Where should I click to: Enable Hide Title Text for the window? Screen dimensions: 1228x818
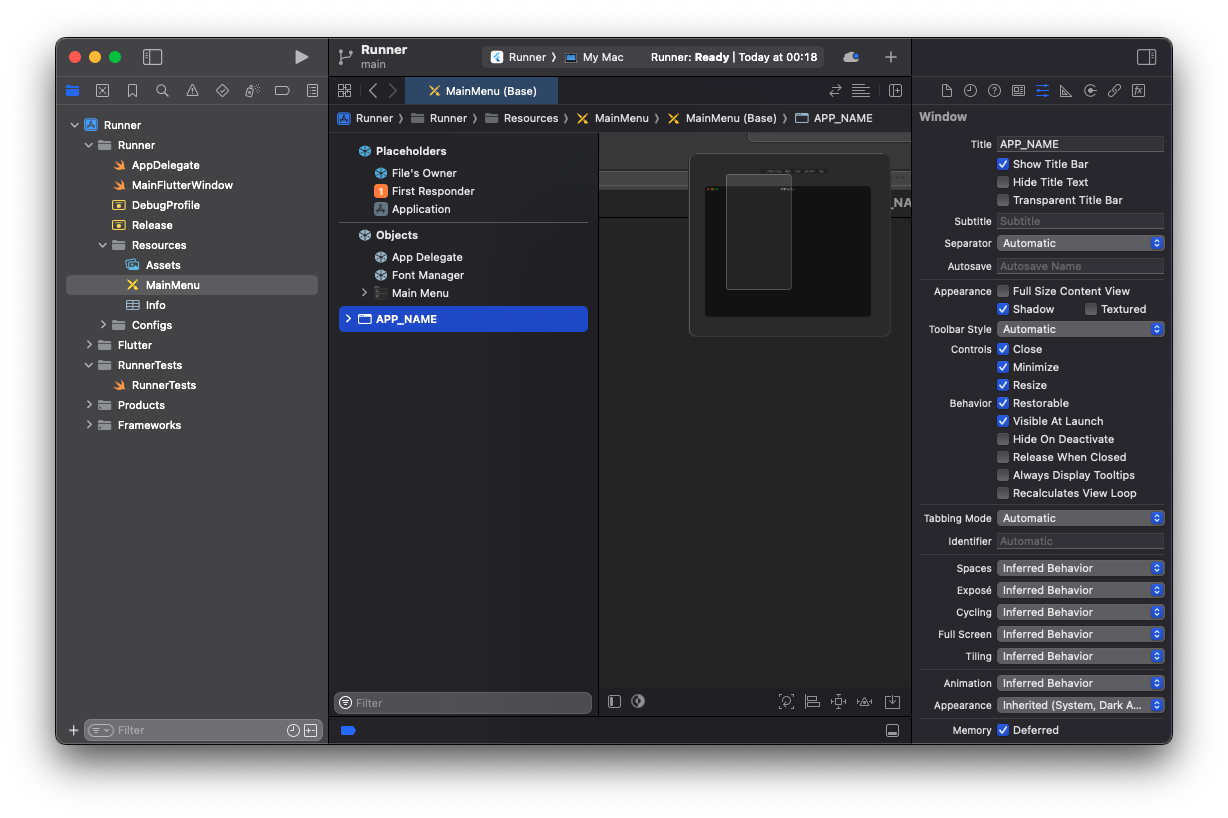1003,181
